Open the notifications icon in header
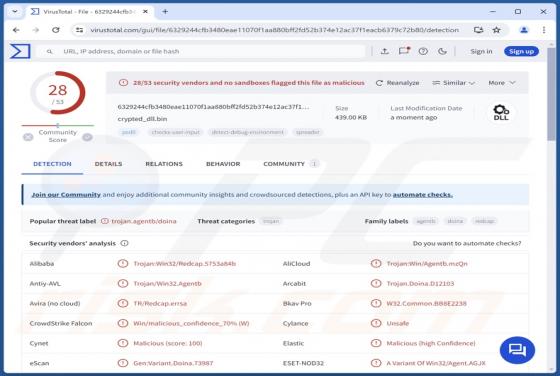 [x=404, y=51]
